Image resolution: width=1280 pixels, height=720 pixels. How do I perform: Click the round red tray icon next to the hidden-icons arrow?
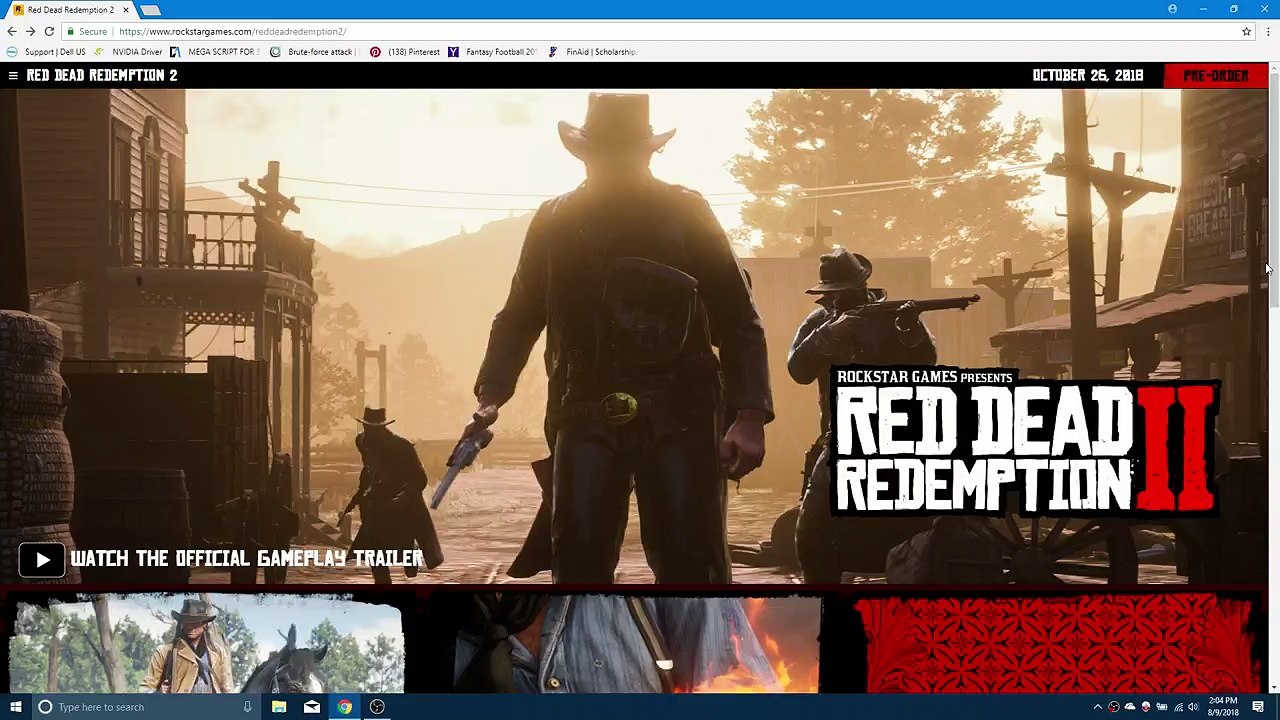click(x=1113, y=707)
